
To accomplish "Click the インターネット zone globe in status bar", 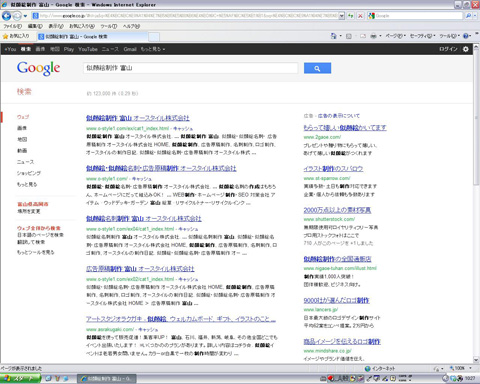I will click(368, 368).
